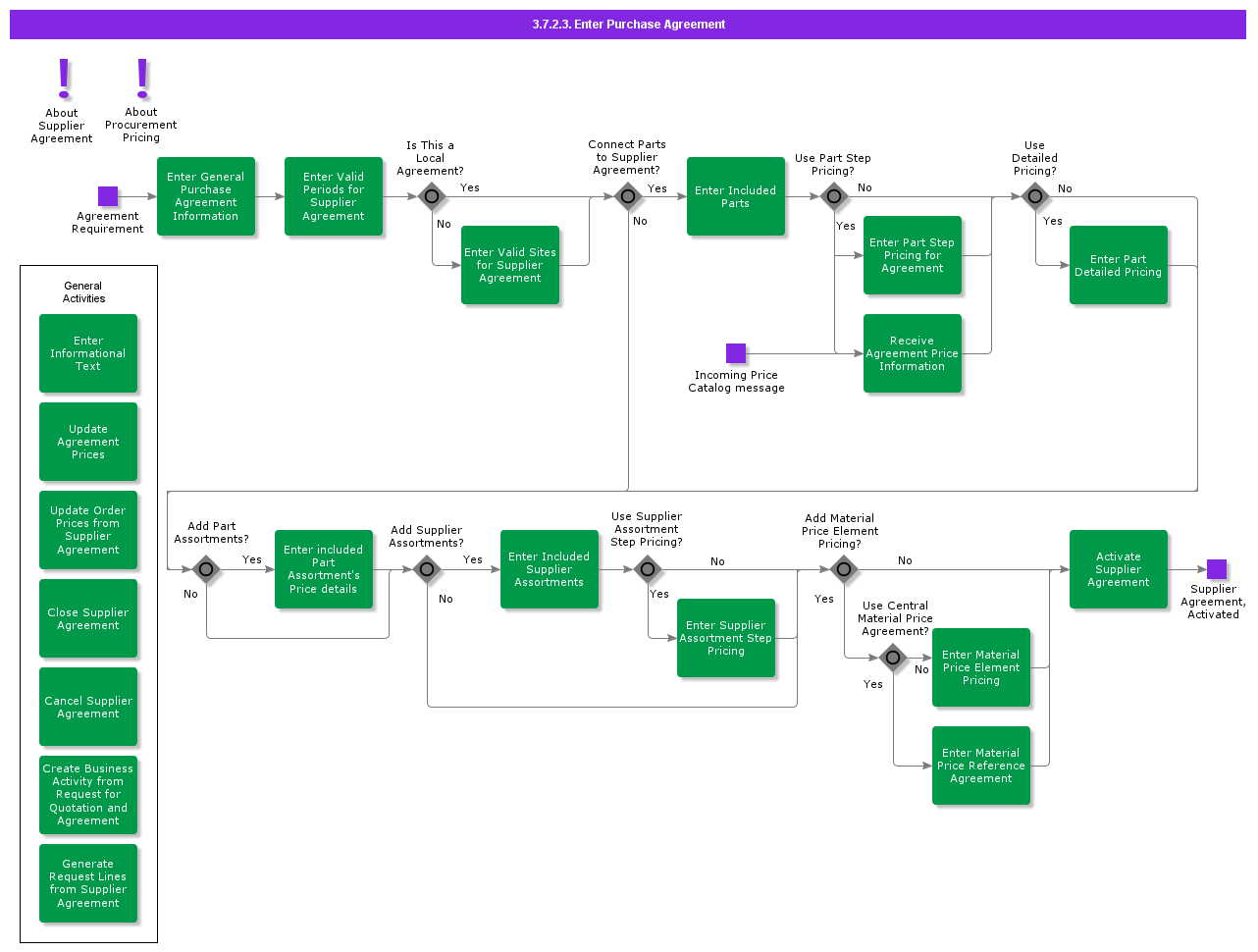This screenshot has height=952, width=1258.
Task: Click the purple diagram title bar
Action: (x=628, y=25)
